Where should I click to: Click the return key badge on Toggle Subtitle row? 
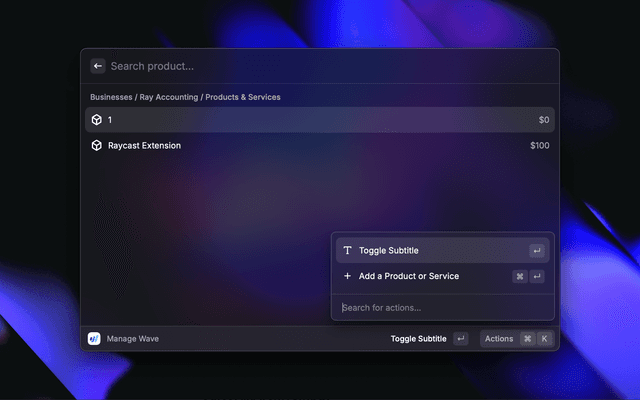537,251
